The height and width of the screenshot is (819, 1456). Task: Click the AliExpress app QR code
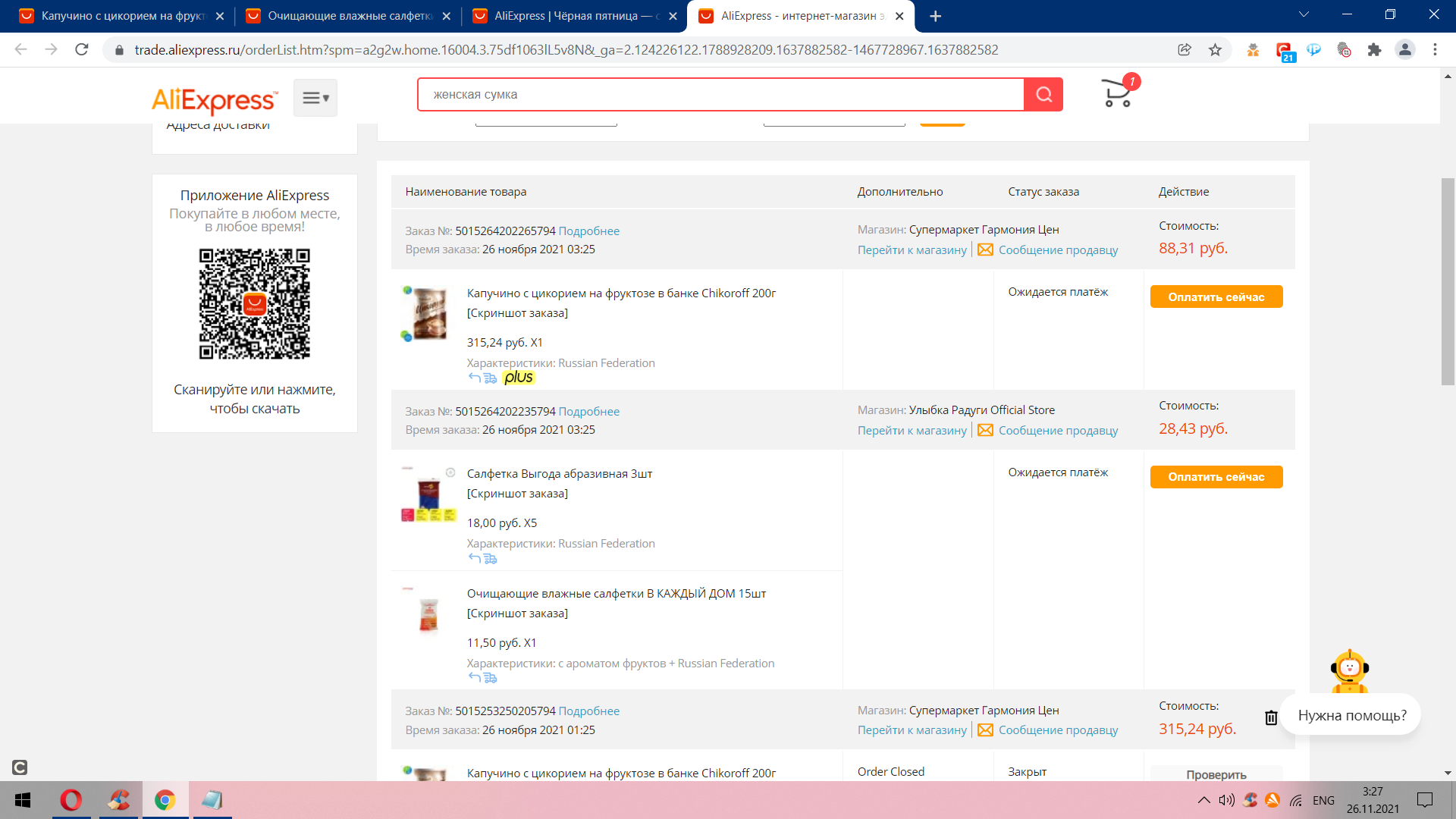[x=255, y=303]
